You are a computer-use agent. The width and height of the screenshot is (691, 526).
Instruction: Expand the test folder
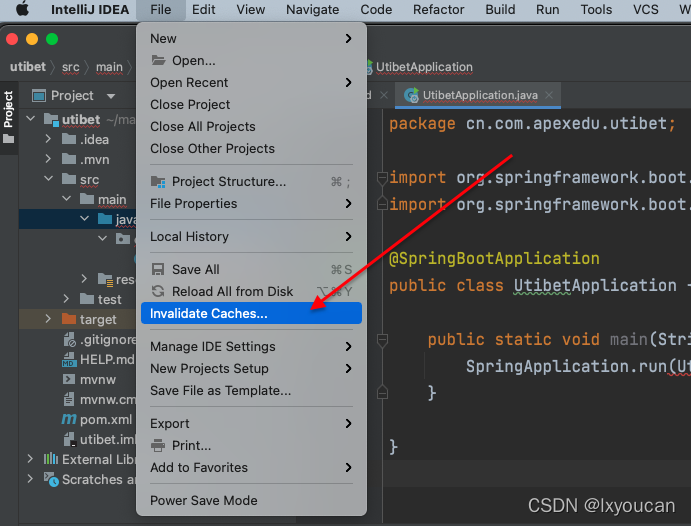point(66,299)
